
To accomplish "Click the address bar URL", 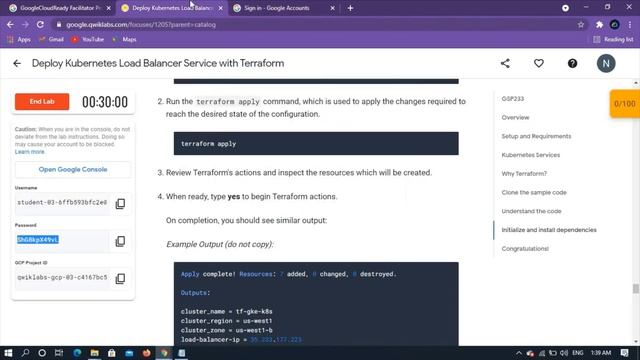I will click(x=141, y=24).
